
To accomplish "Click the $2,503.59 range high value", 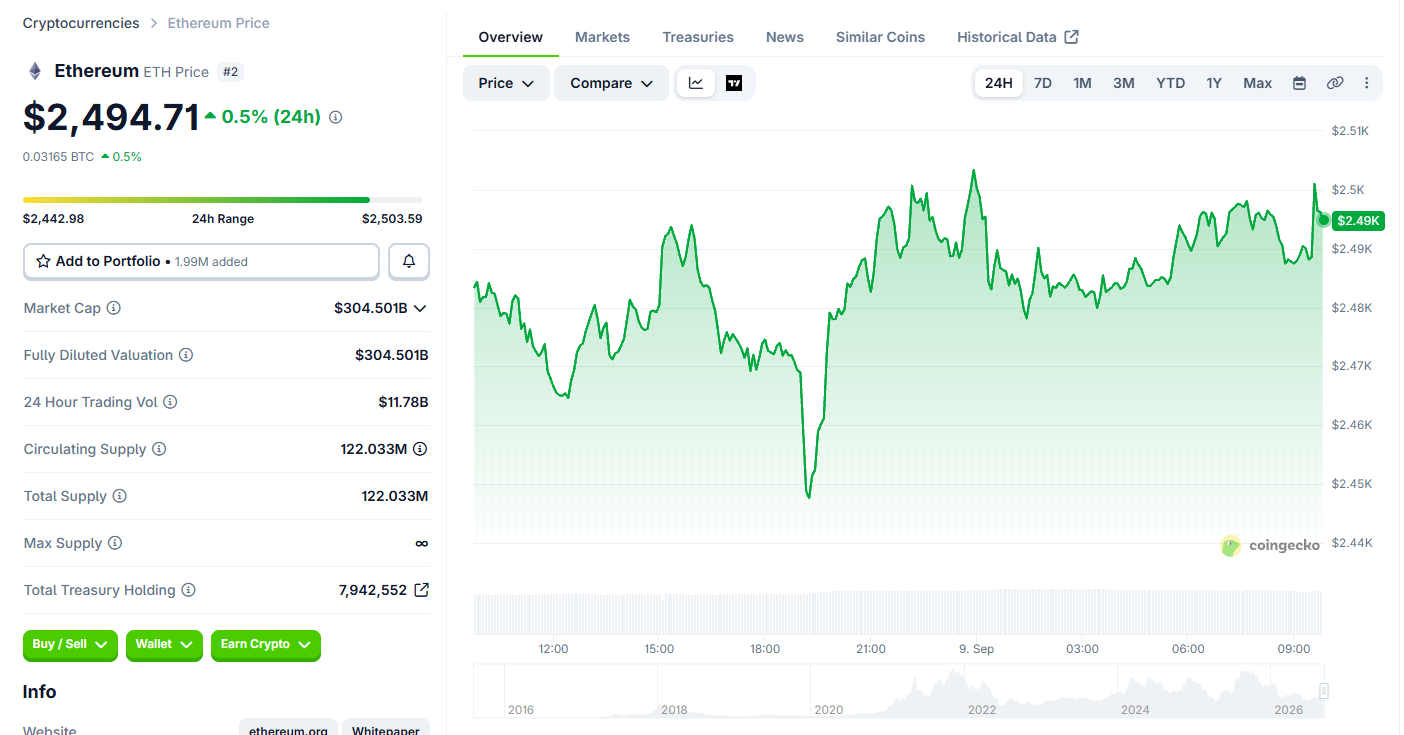I will pos(392,218).
